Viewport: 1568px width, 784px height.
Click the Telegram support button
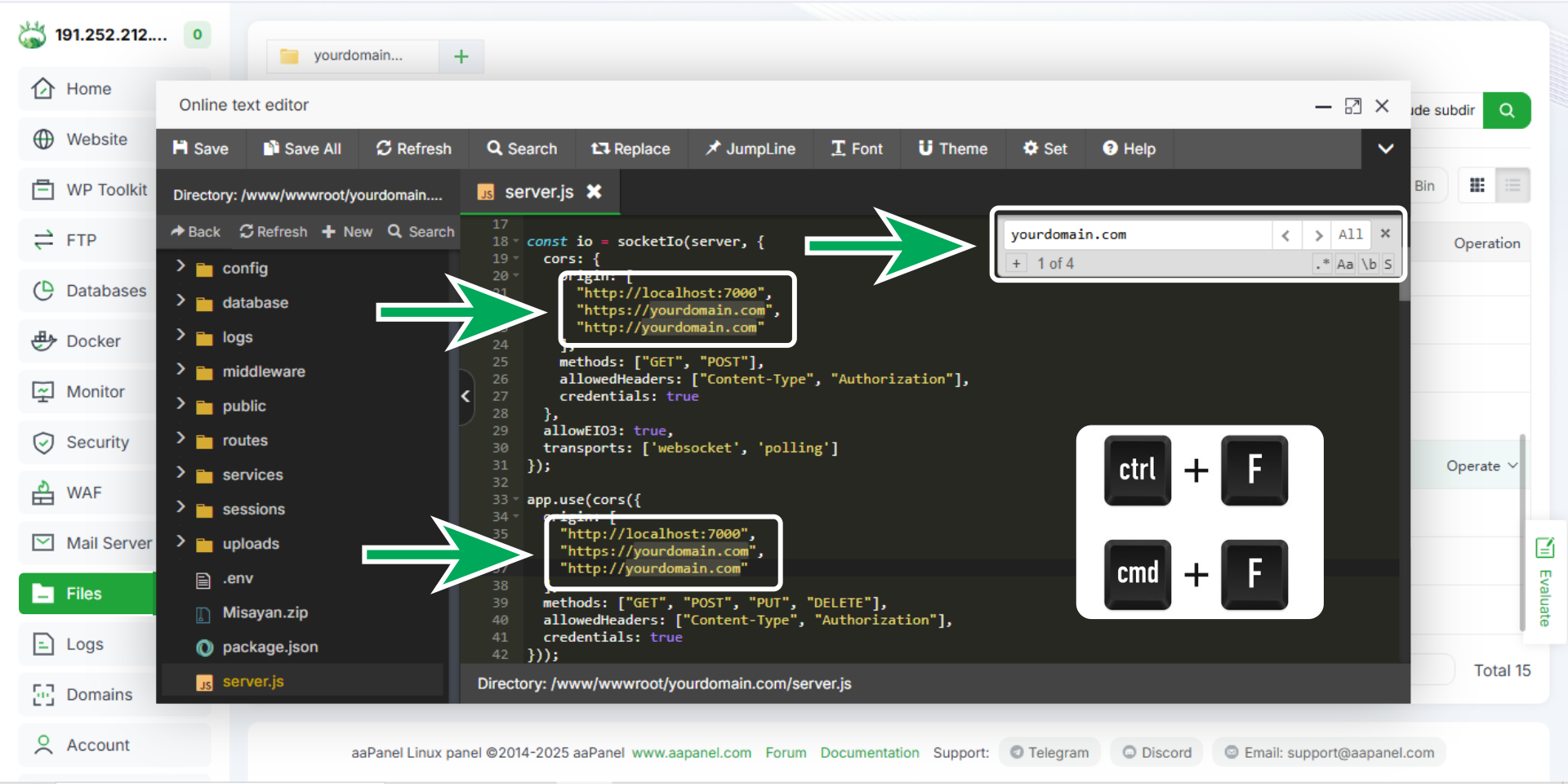coord(1050,752)
